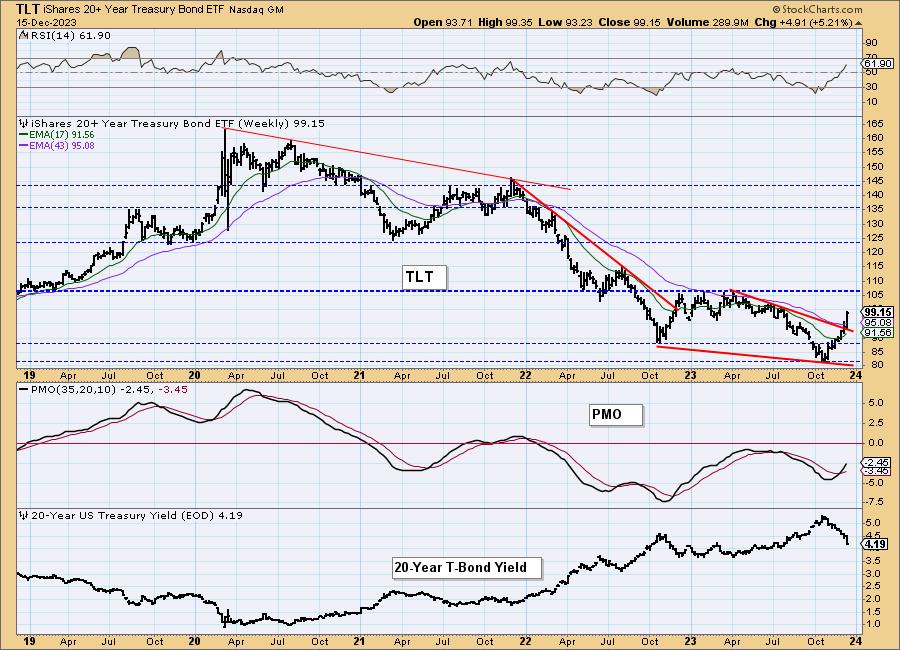Click the TLT ticker symbol in the header
Screen dimensions: 900x650
tap(27, 9)
